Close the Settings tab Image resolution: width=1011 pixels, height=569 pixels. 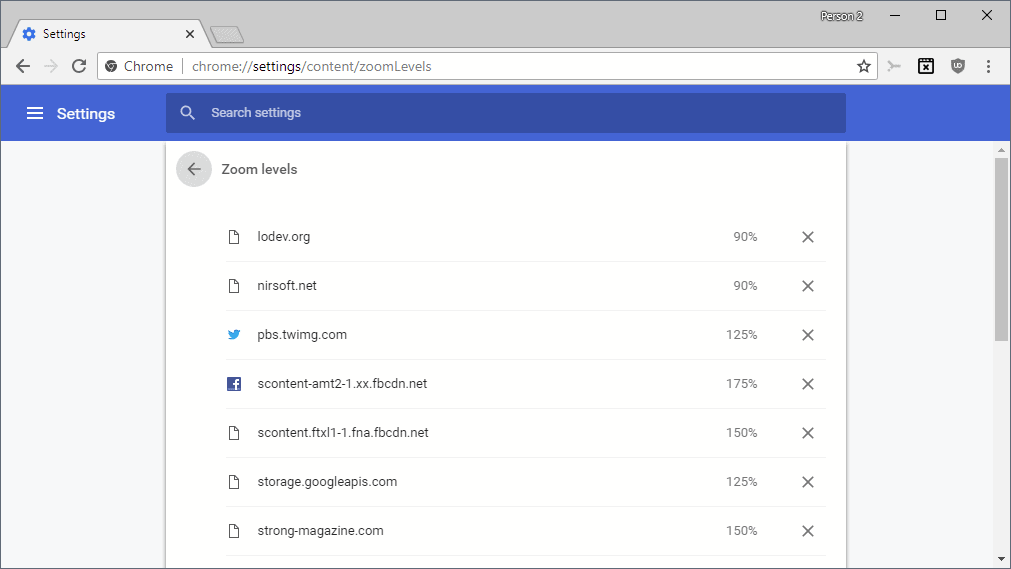pyautogui.click(x=190, y=34)
